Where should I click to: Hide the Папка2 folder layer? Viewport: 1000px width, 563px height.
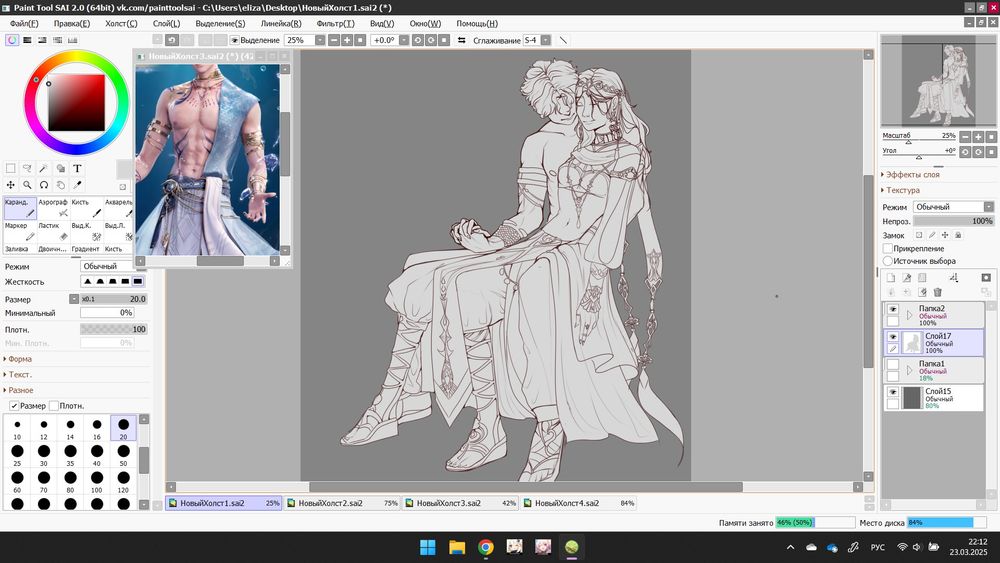click(x=892, y=309)
